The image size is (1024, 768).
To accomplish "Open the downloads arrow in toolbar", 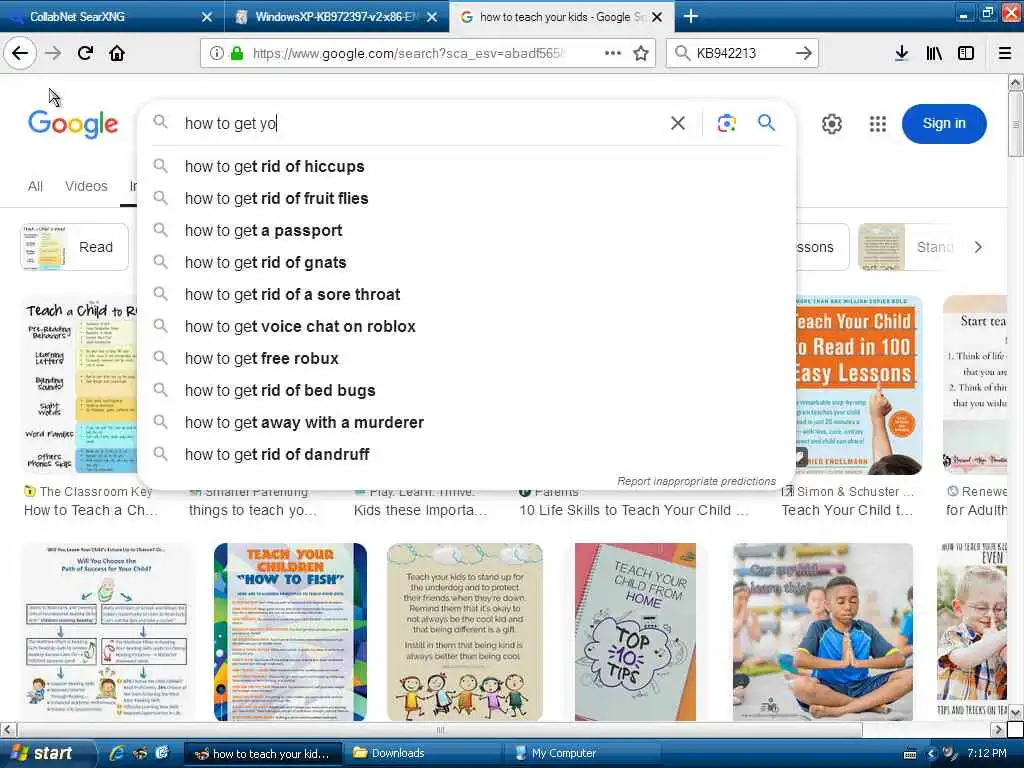I will coord(901,53).
